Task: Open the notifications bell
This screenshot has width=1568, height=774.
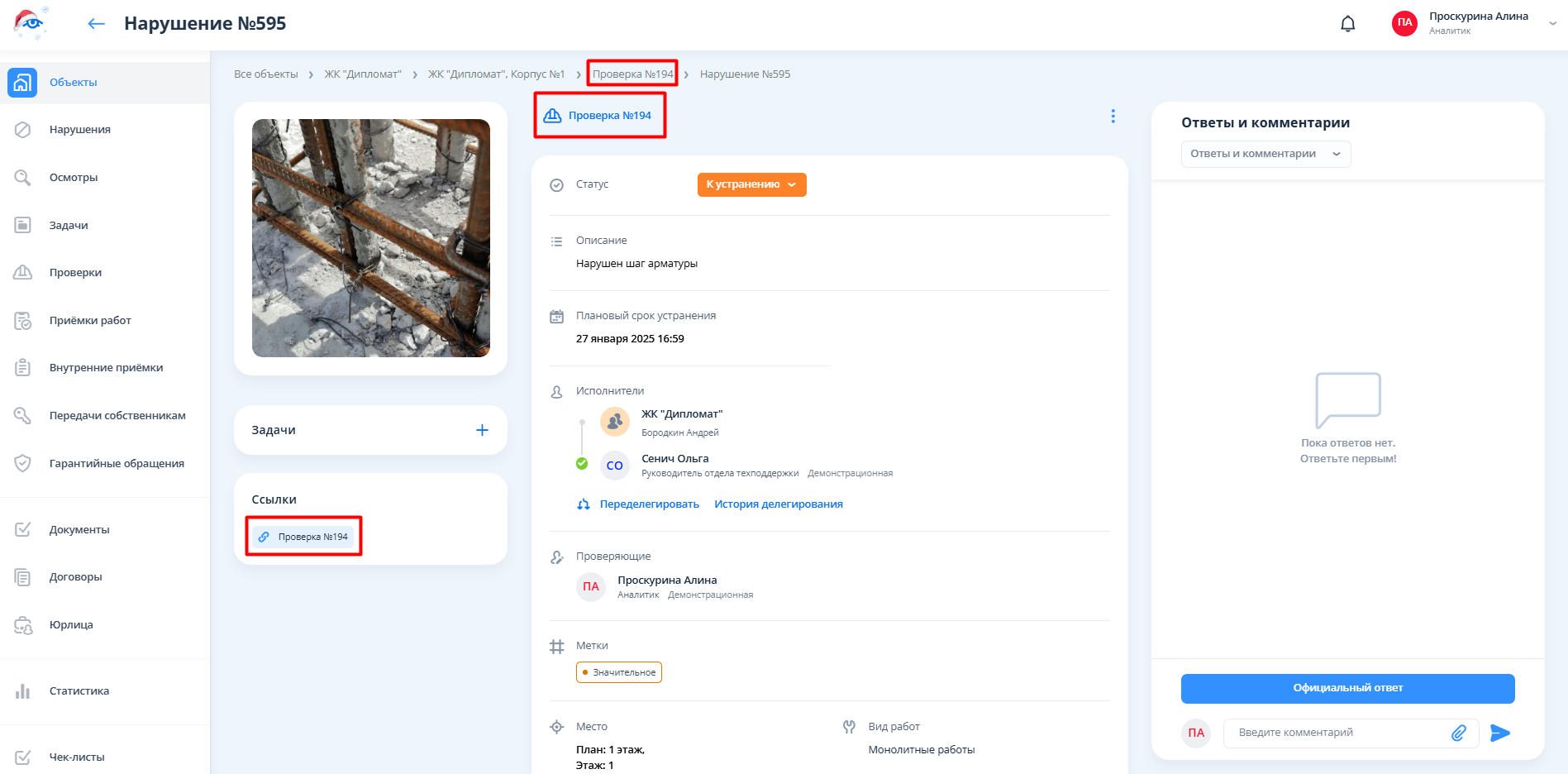Action: coord(1347,24)
